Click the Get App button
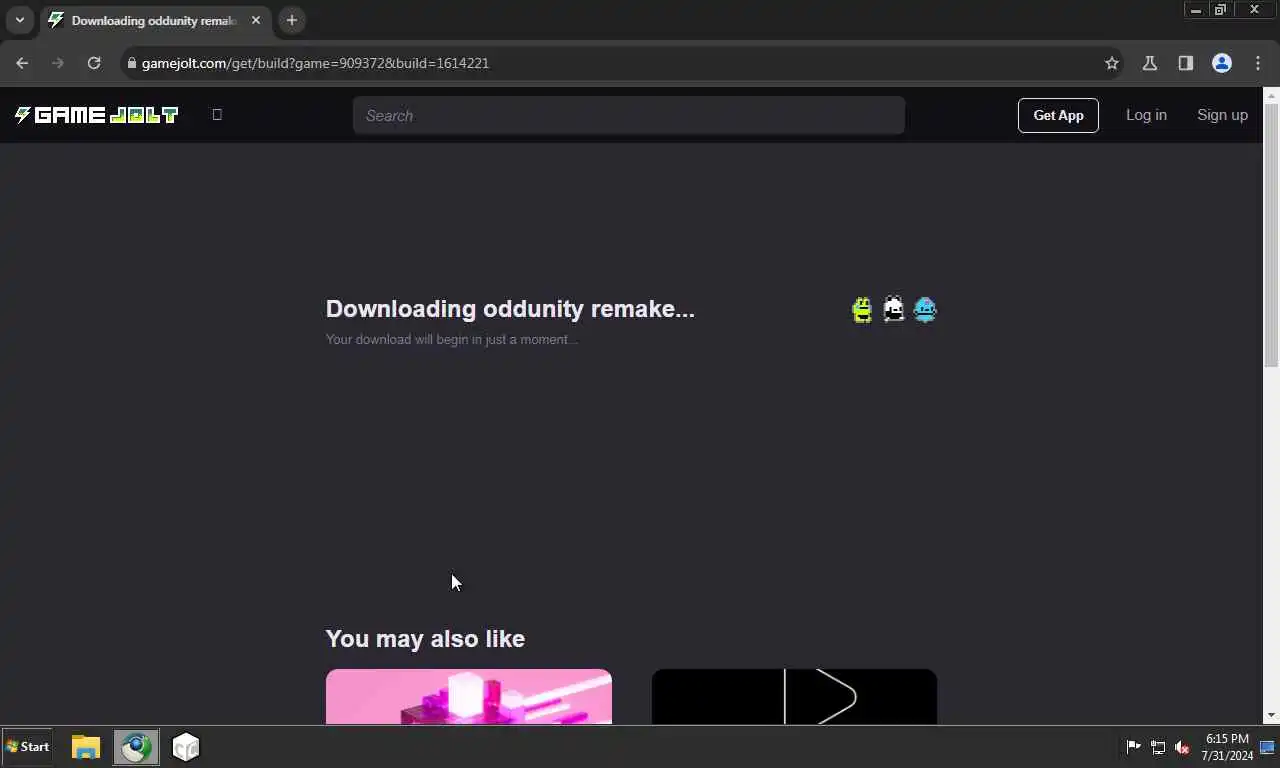This screenshot has height=768, width=1280. pyautogui.click(x=1058, y=115)
